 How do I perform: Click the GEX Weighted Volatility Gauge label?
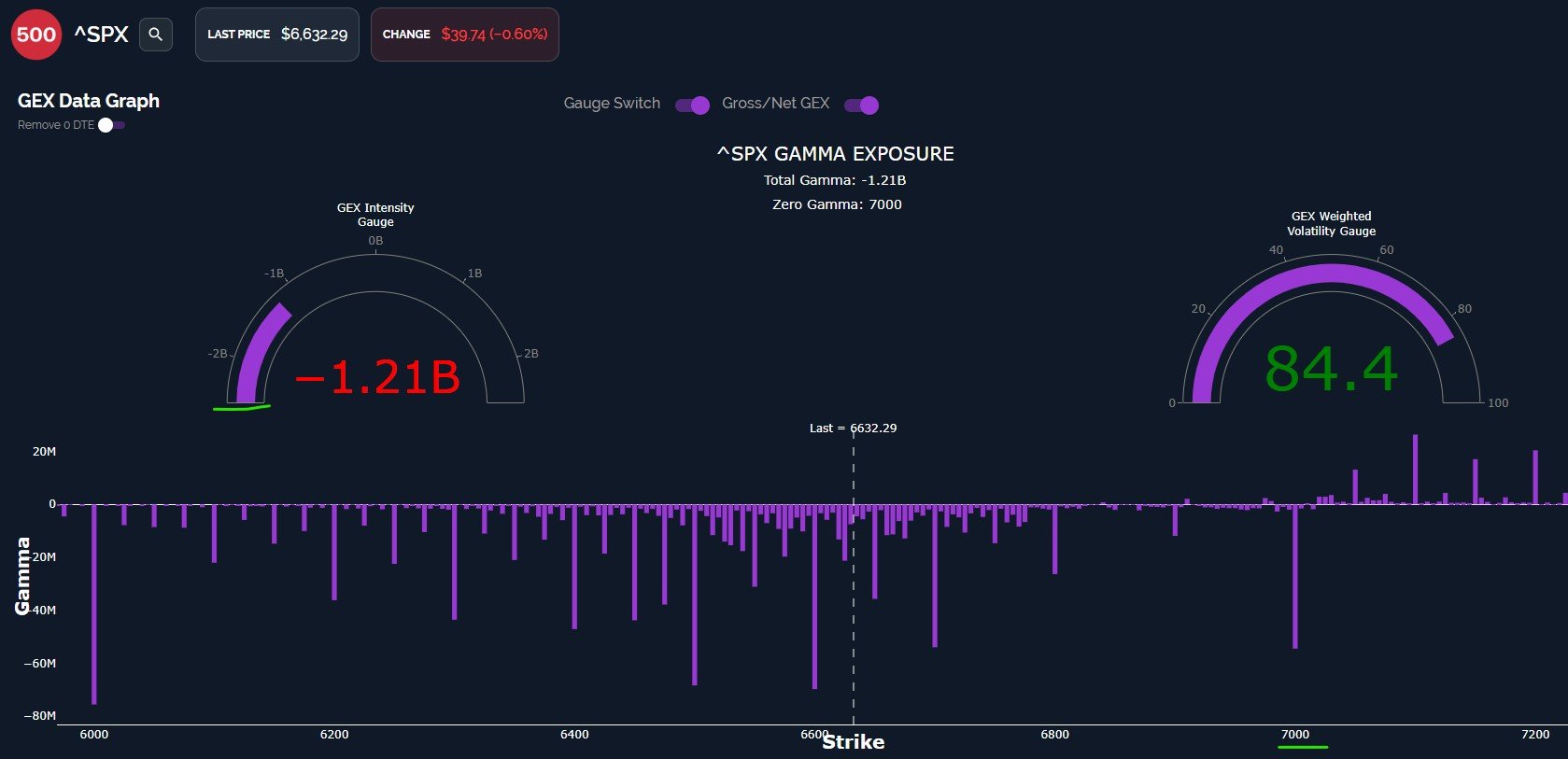pos(1332,223)
